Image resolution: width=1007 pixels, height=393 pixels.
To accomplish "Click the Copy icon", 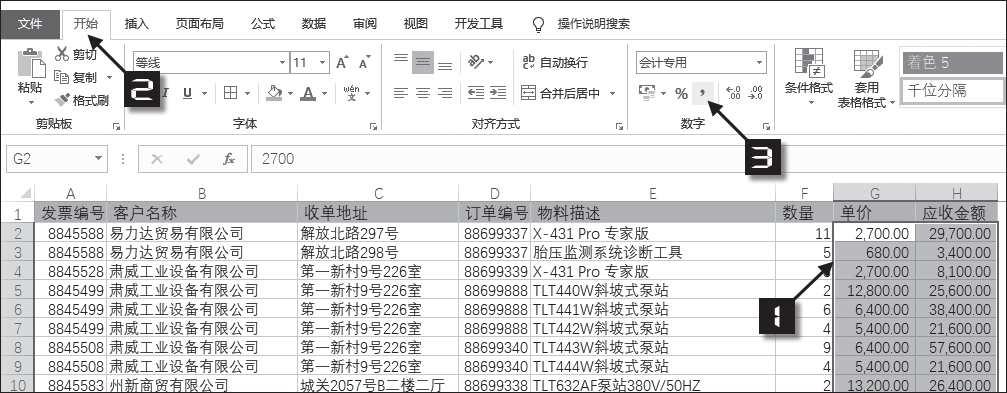I will coord(62,78).
